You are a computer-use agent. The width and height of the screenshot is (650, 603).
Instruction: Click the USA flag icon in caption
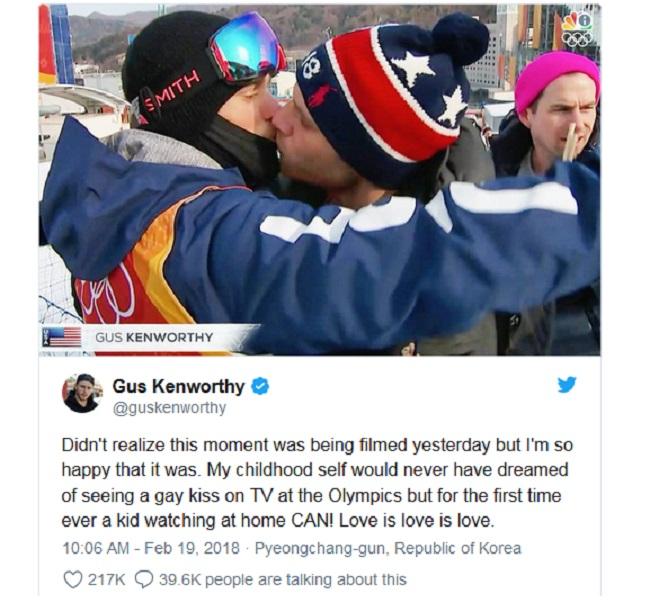tap(61, 337)
